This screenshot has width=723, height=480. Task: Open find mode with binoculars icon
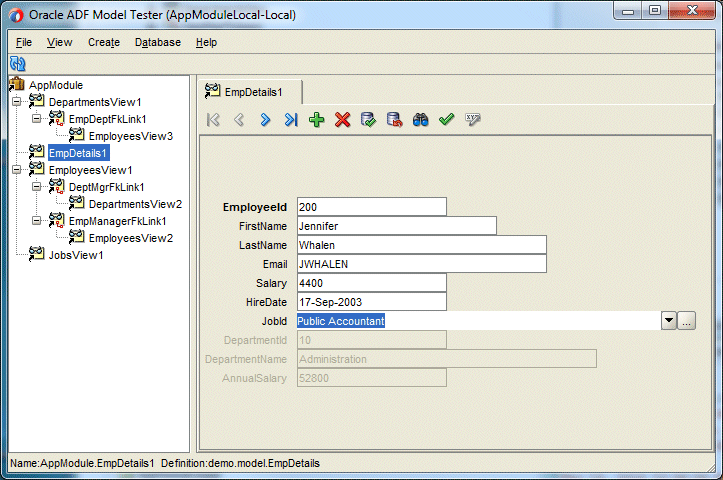(x=421, y=120)
